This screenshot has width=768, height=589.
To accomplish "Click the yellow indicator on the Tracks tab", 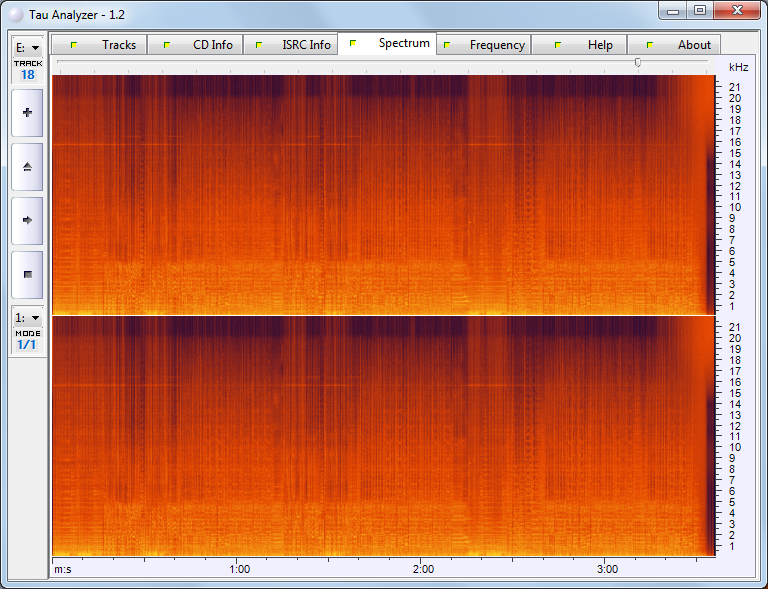I will click(x=73, y=45).
